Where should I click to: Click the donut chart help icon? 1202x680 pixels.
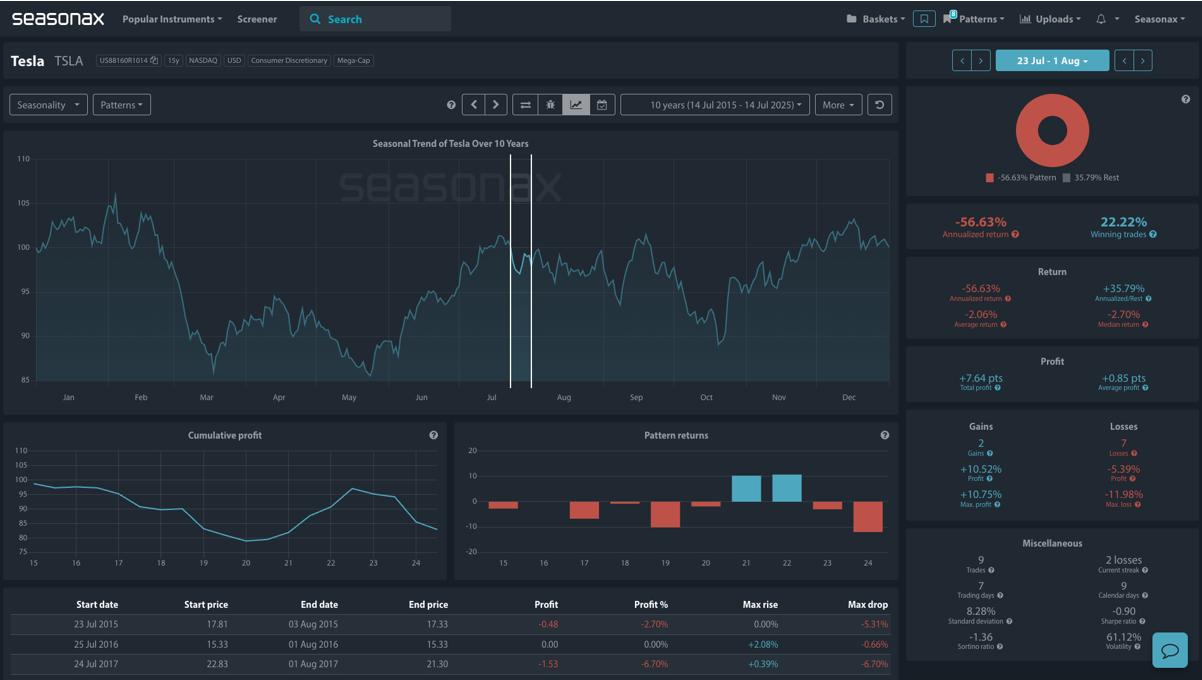(x=1186, y=100)
